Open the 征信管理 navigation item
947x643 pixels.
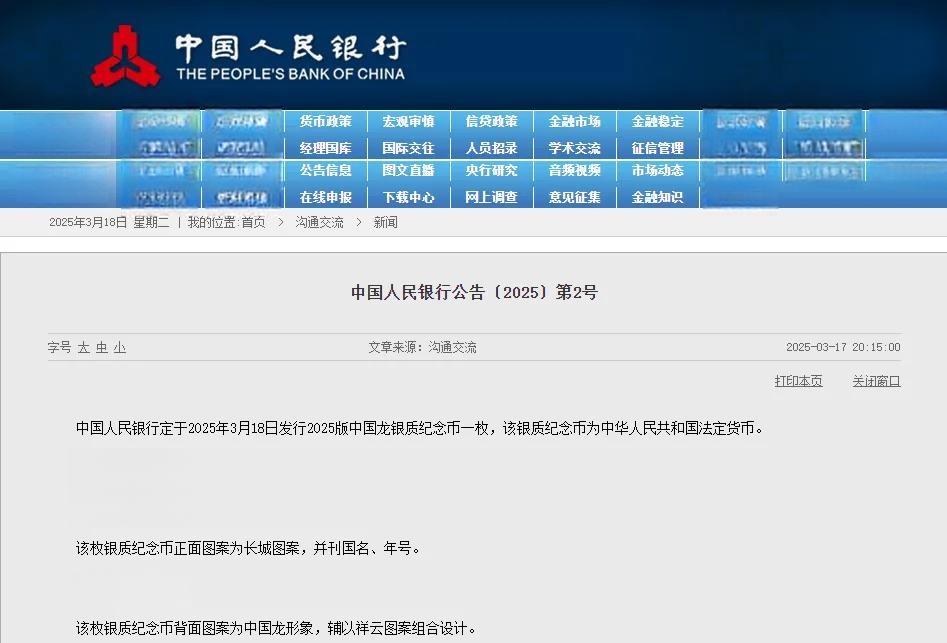pyautogui.click(x=658, y=148)
